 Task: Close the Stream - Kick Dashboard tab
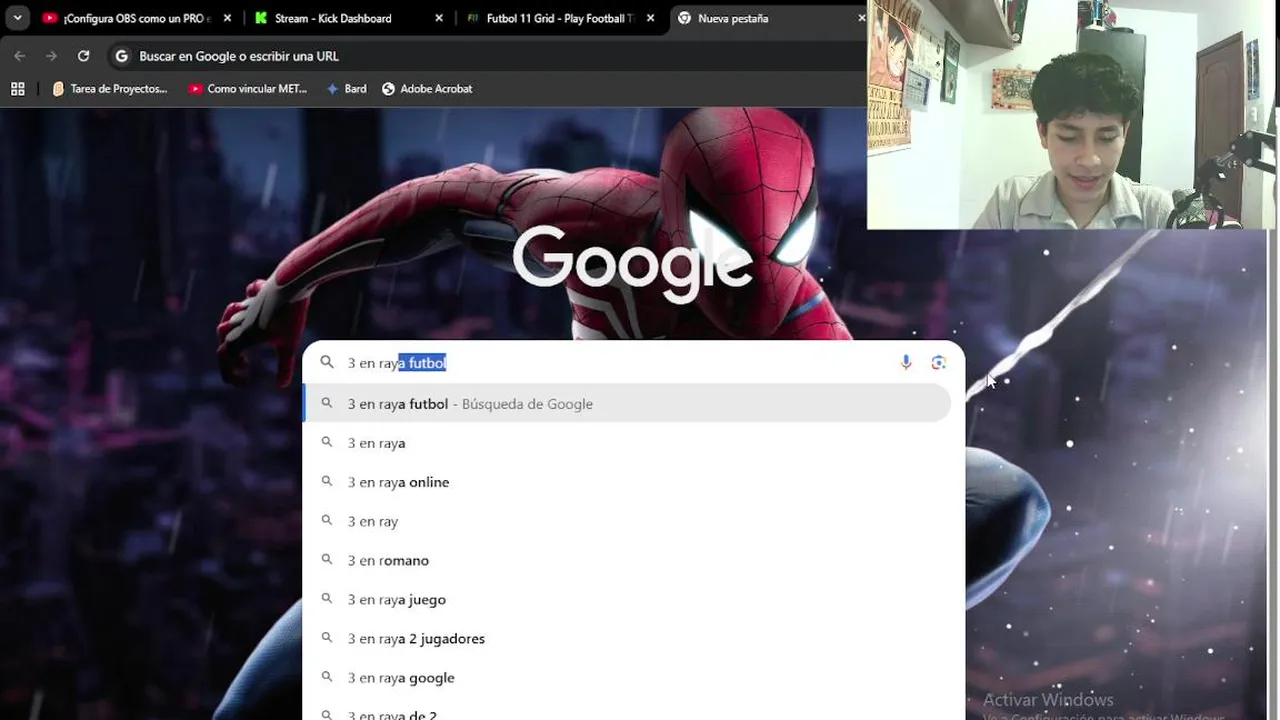tap(439, 18)
